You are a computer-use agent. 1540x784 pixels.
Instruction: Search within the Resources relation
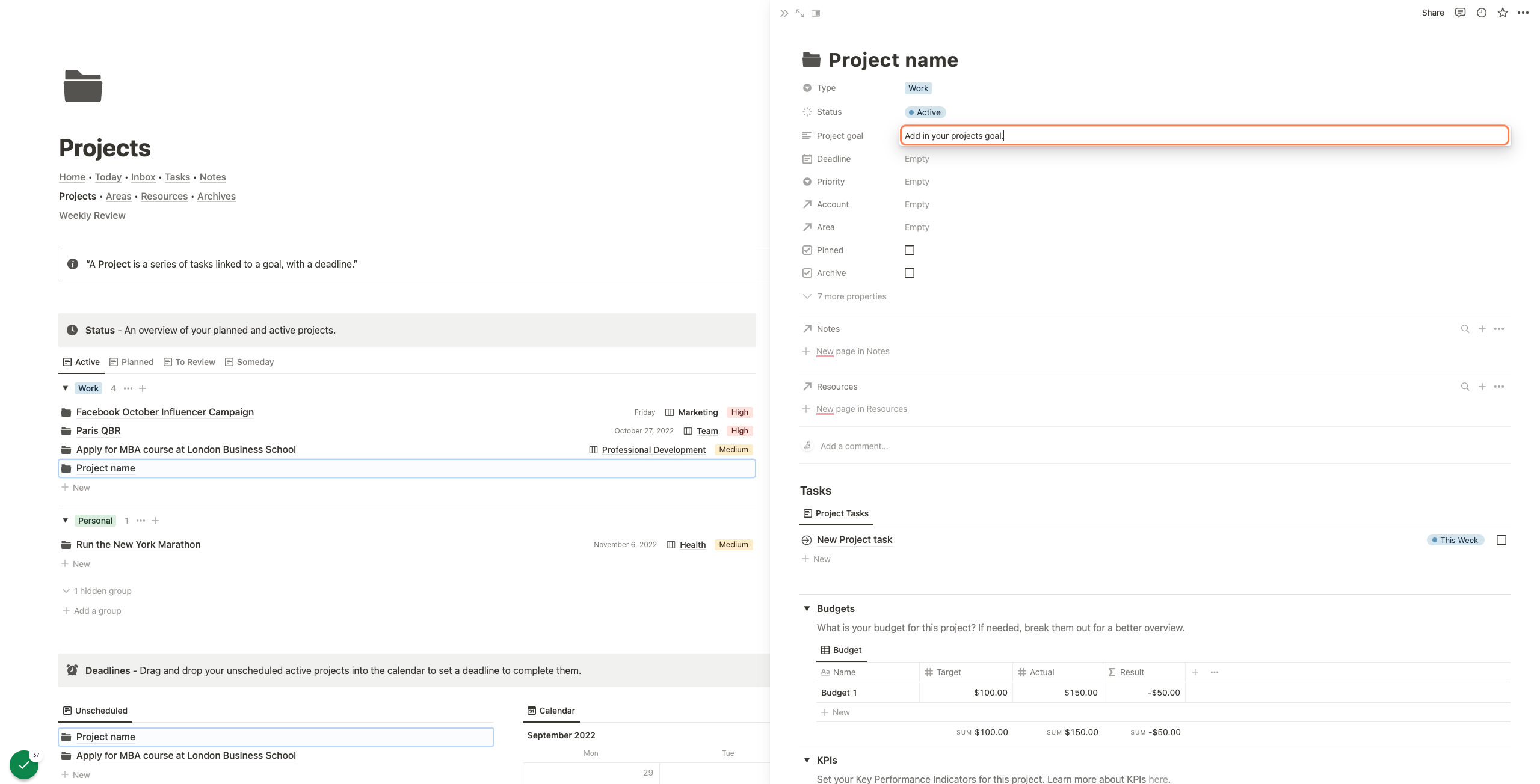[1465, 387]
